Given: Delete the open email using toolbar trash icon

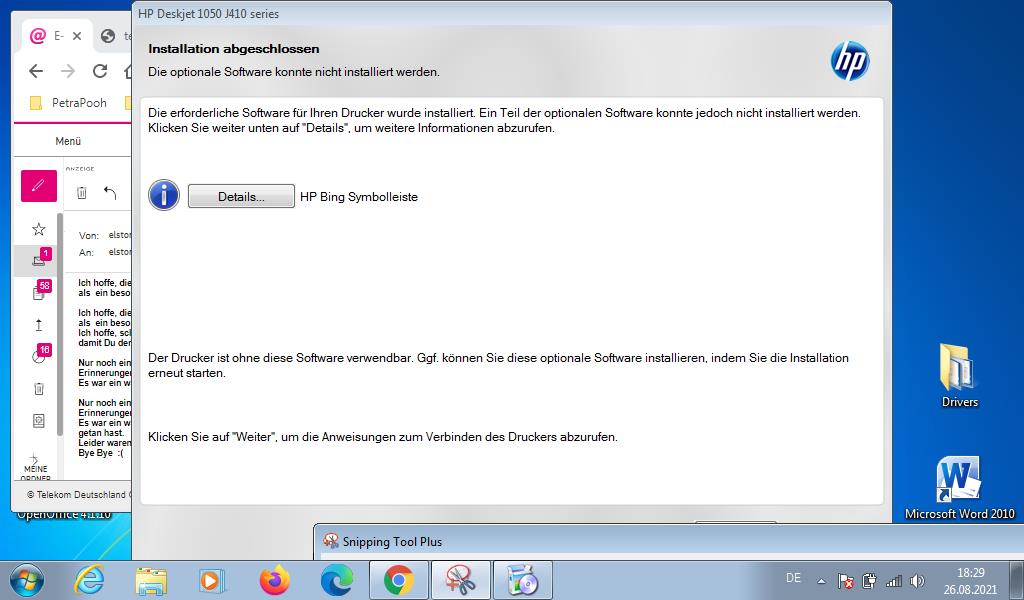Looking at the screenshot, I should tap(82, 193).
